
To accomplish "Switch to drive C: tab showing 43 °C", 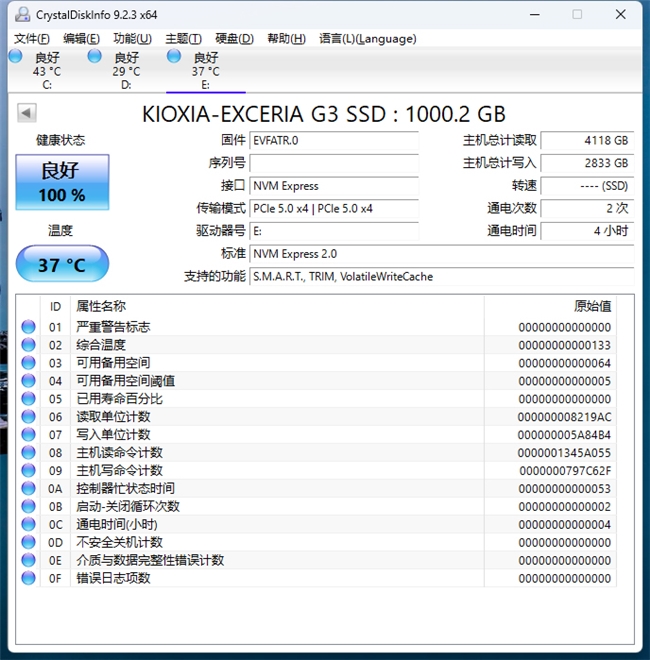I will [47, 70].
